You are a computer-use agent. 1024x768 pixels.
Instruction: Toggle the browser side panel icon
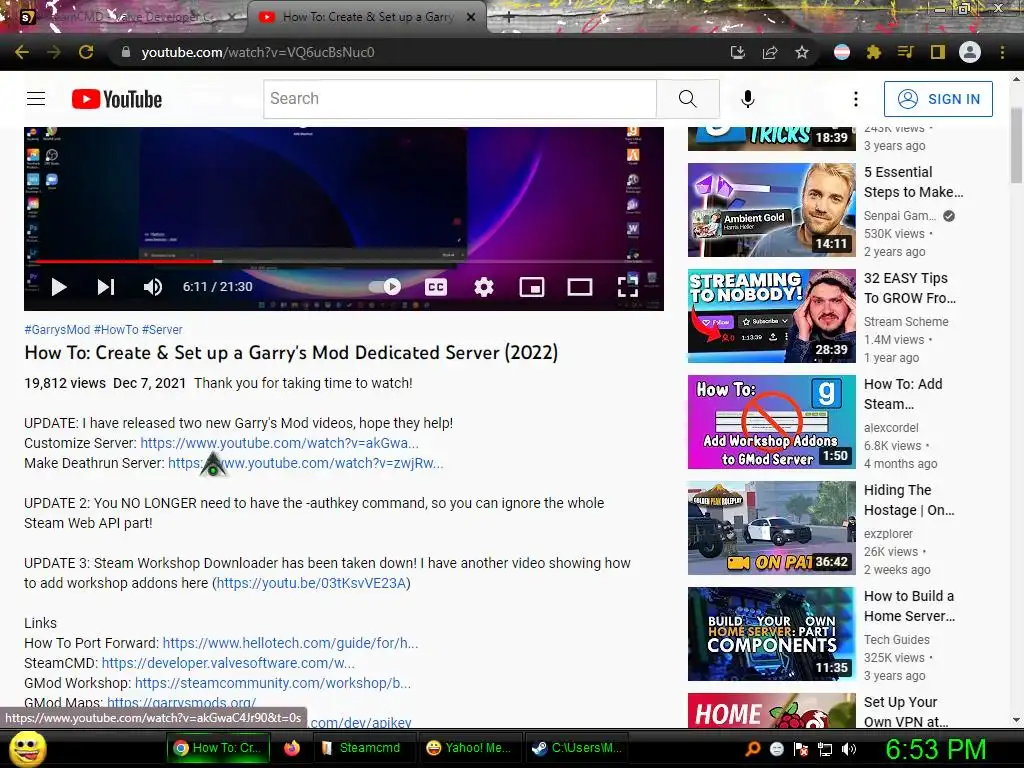(938, 52)
